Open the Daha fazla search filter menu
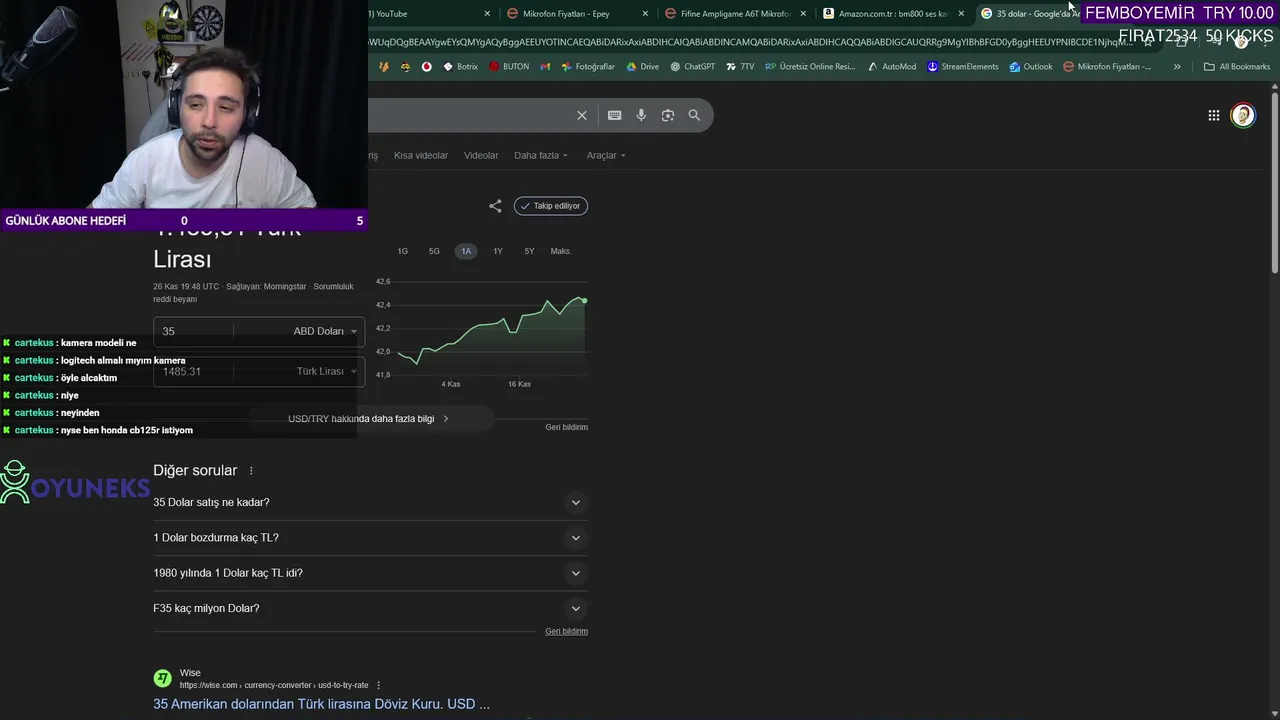 click(x=541, y=156)
